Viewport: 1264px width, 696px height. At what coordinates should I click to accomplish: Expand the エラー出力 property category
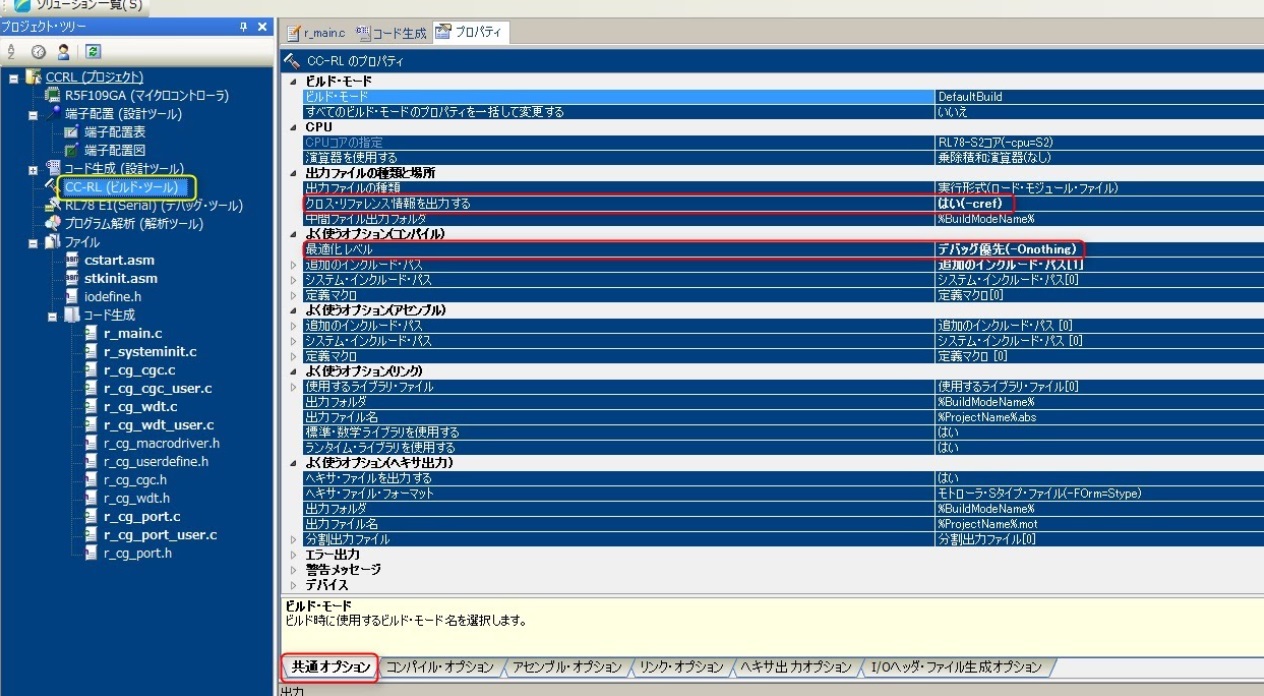click(293, 555)
